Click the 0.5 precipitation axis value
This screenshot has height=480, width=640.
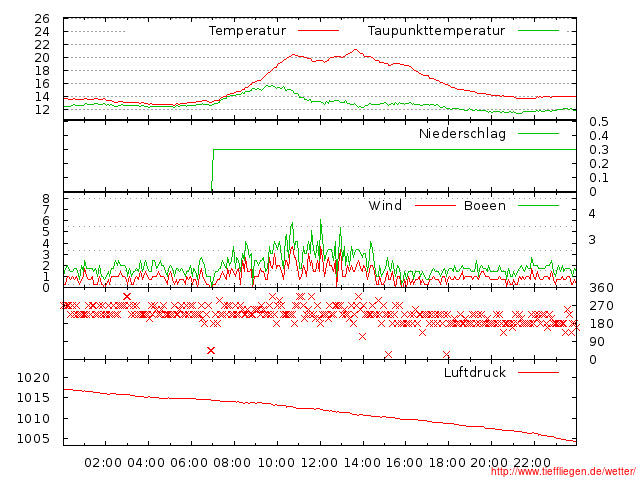tap(599, 122)
